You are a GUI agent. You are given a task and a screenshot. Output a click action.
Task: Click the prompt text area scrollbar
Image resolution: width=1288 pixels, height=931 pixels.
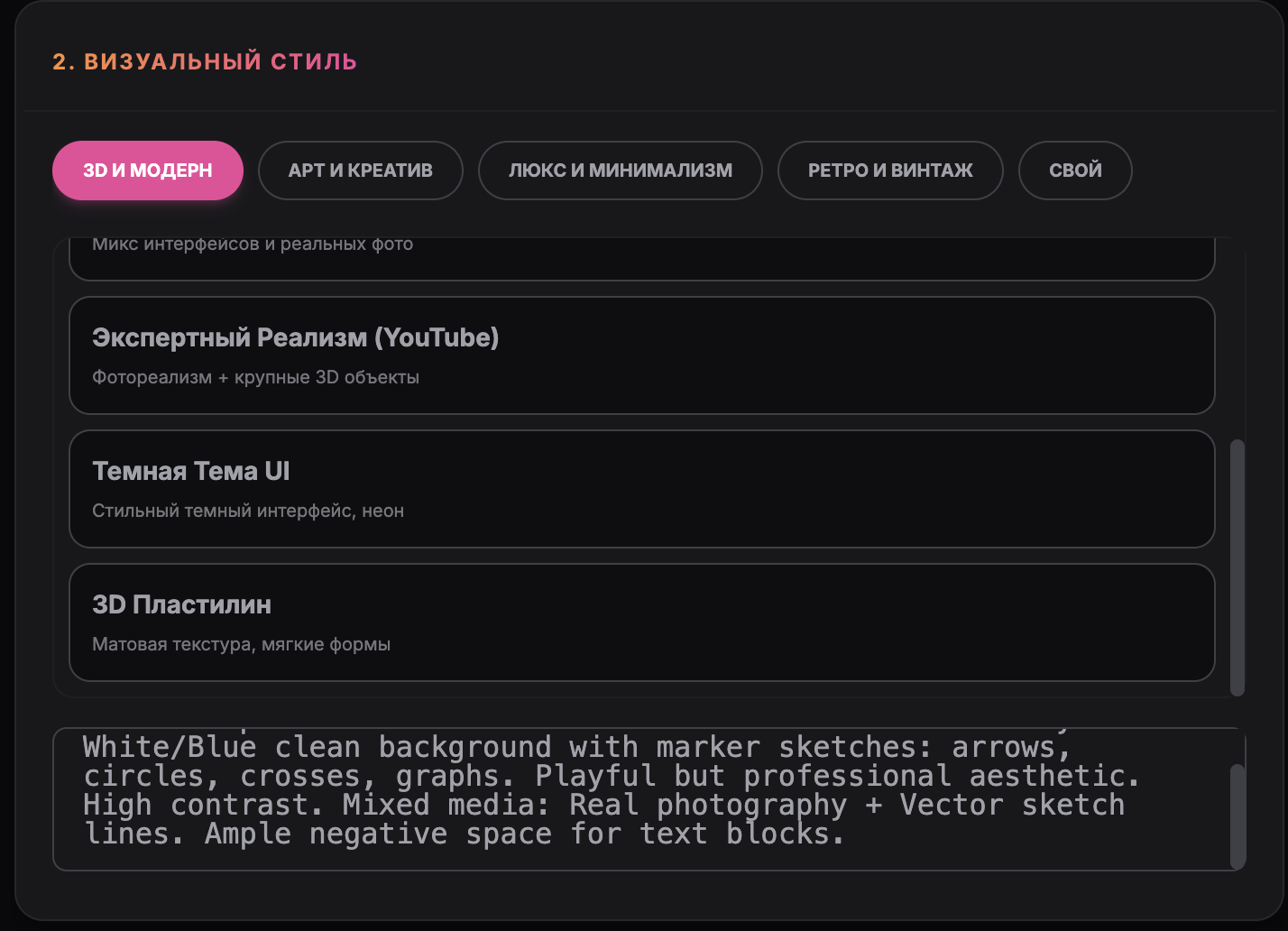(x=1237, y=816)
